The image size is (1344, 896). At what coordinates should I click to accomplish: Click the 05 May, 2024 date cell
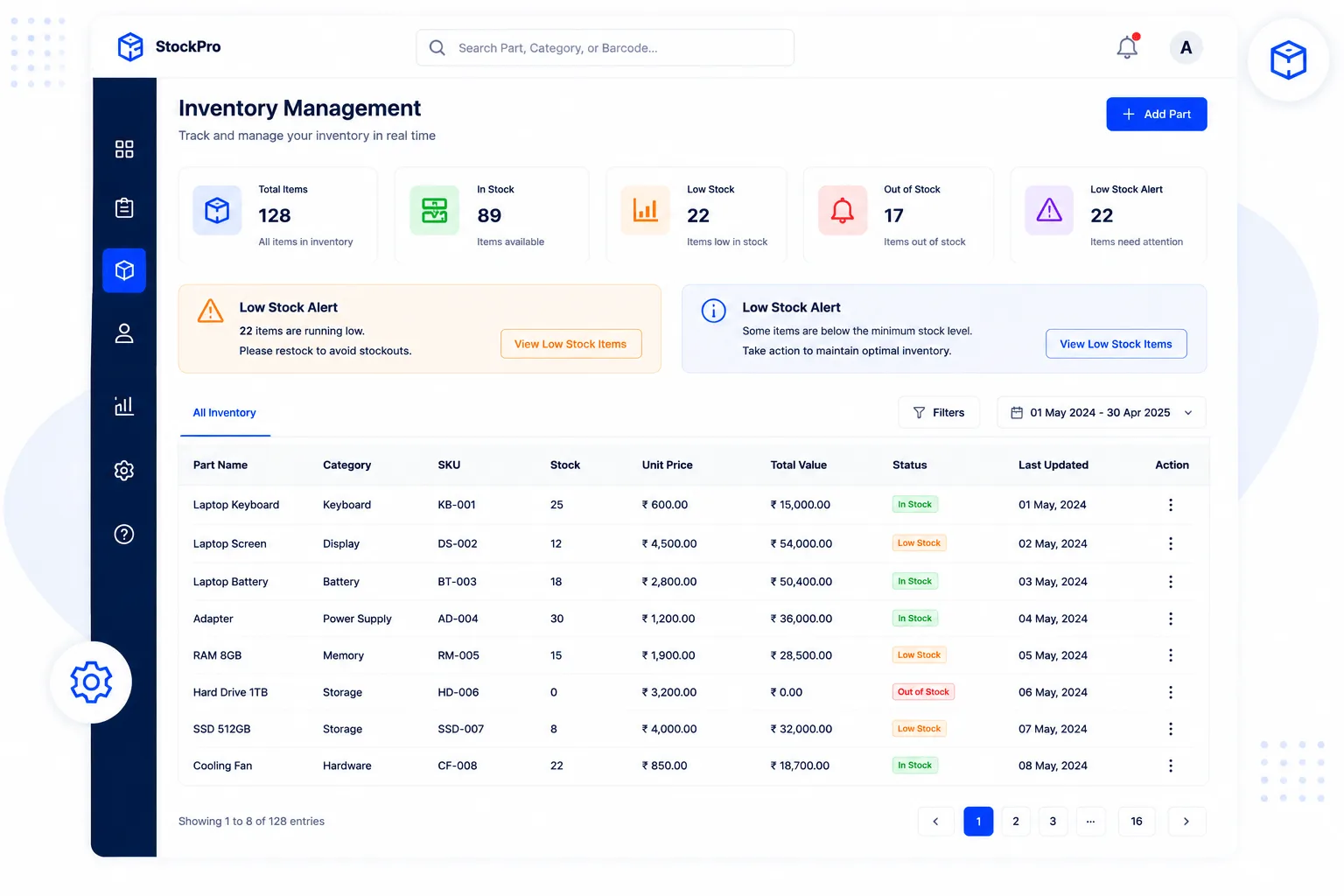click(x=1053, y=655)
